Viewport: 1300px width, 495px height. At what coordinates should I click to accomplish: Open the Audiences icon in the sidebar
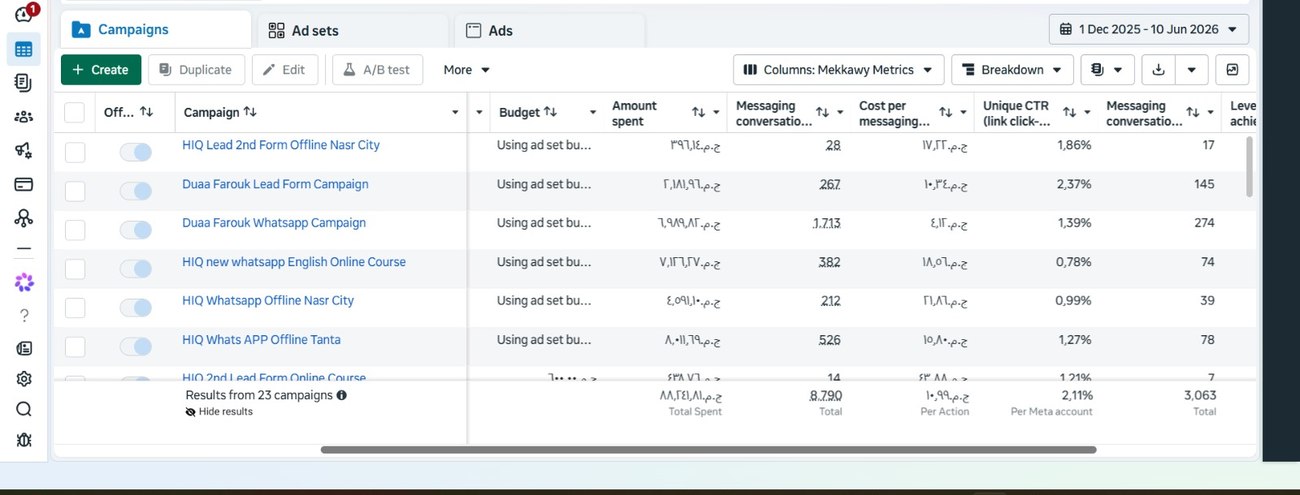(24, 117)
